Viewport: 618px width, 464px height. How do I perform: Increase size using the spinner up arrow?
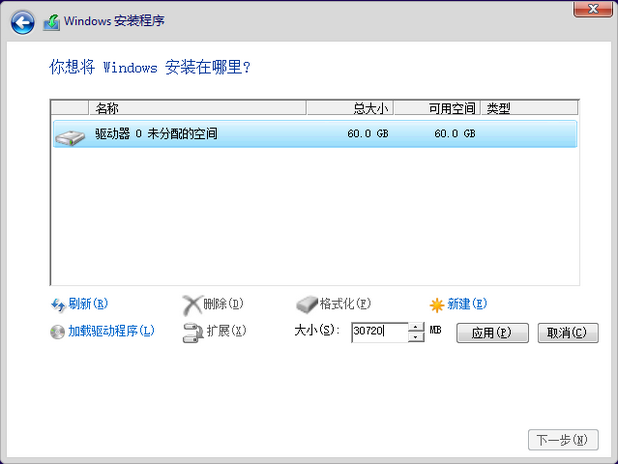[416, 328]
